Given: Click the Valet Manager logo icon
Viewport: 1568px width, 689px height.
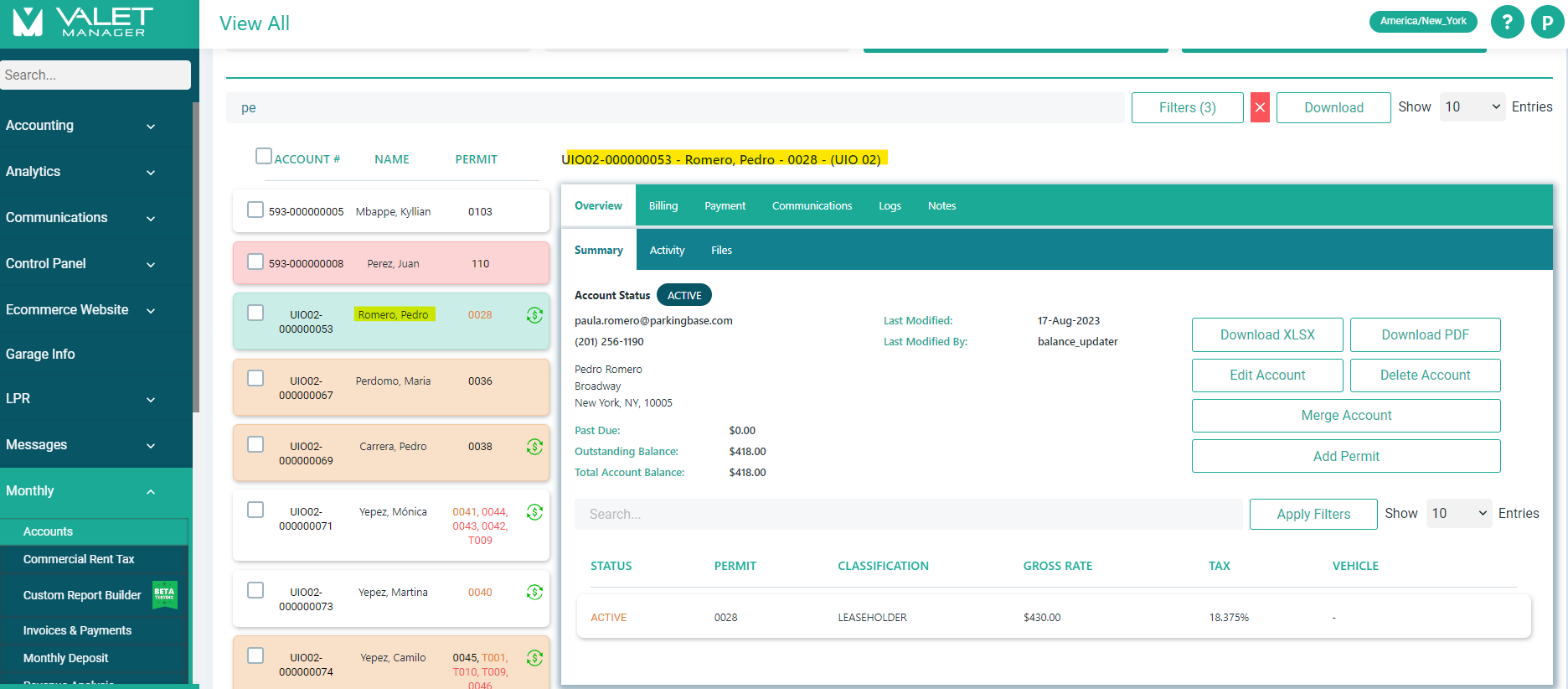Looking at the screenshot, I should tap(28, 23).
